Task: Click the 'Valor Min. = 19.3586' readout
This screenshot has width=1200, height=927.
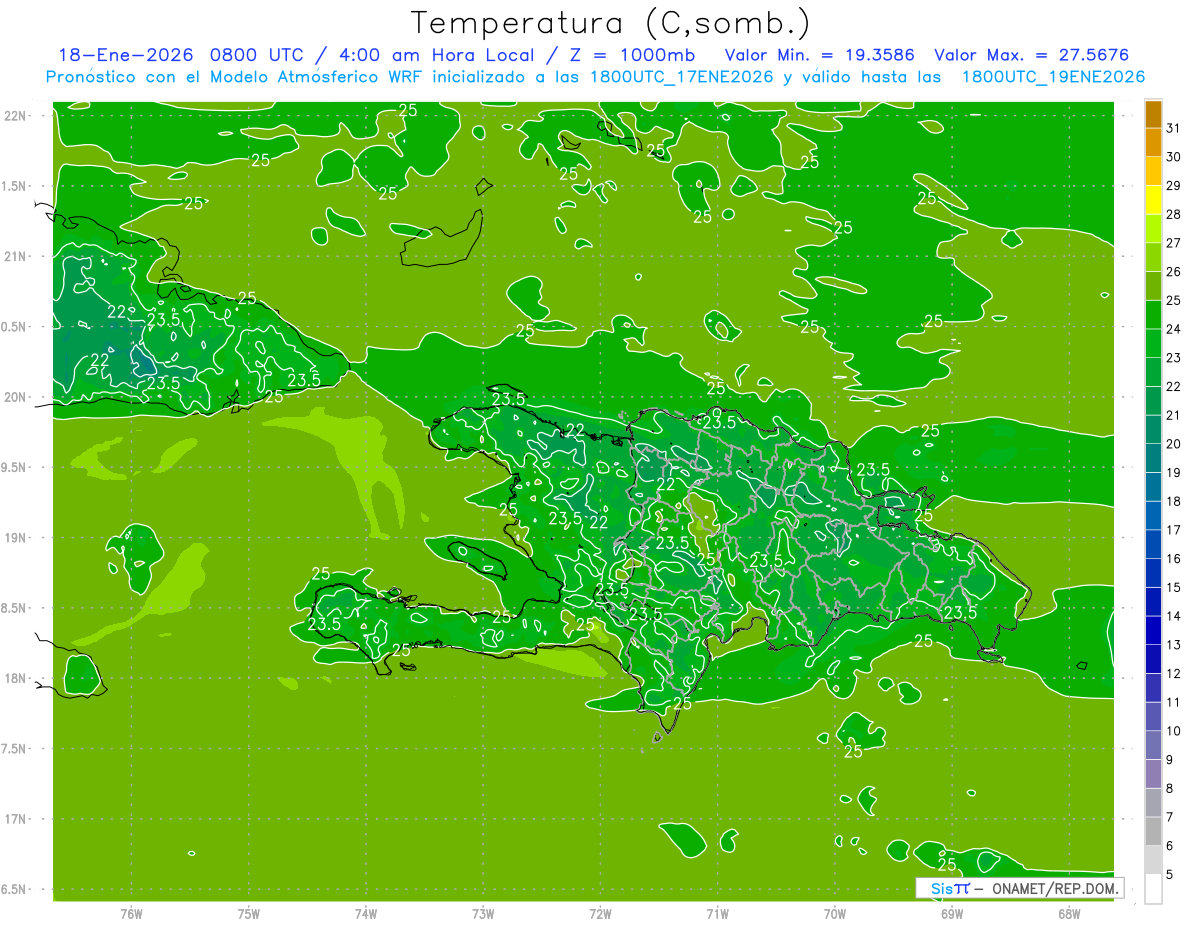Action: click(x=818, y=55)
